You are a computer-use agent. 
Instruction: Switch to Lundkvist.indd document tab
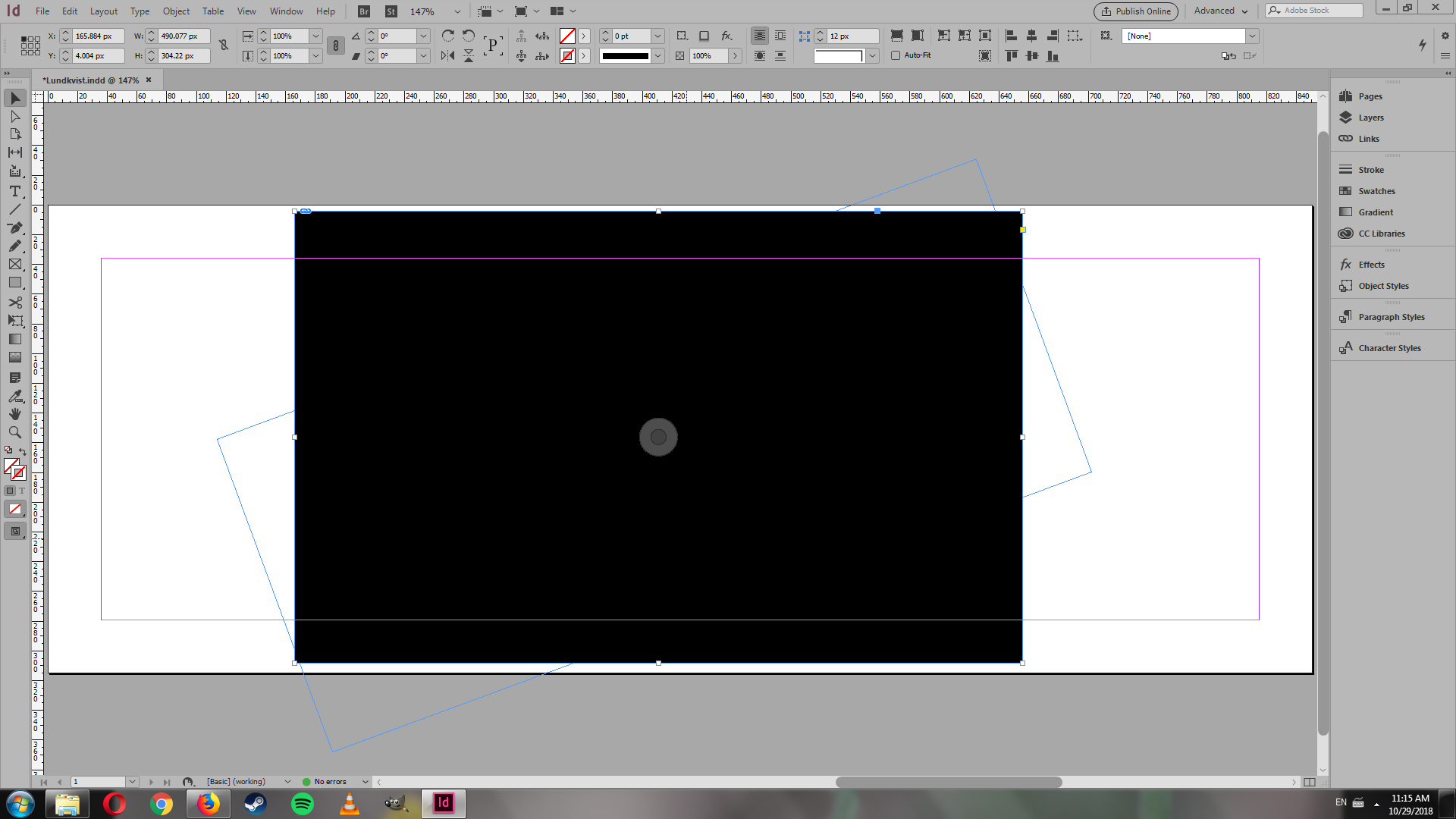[x=90, y=80]
